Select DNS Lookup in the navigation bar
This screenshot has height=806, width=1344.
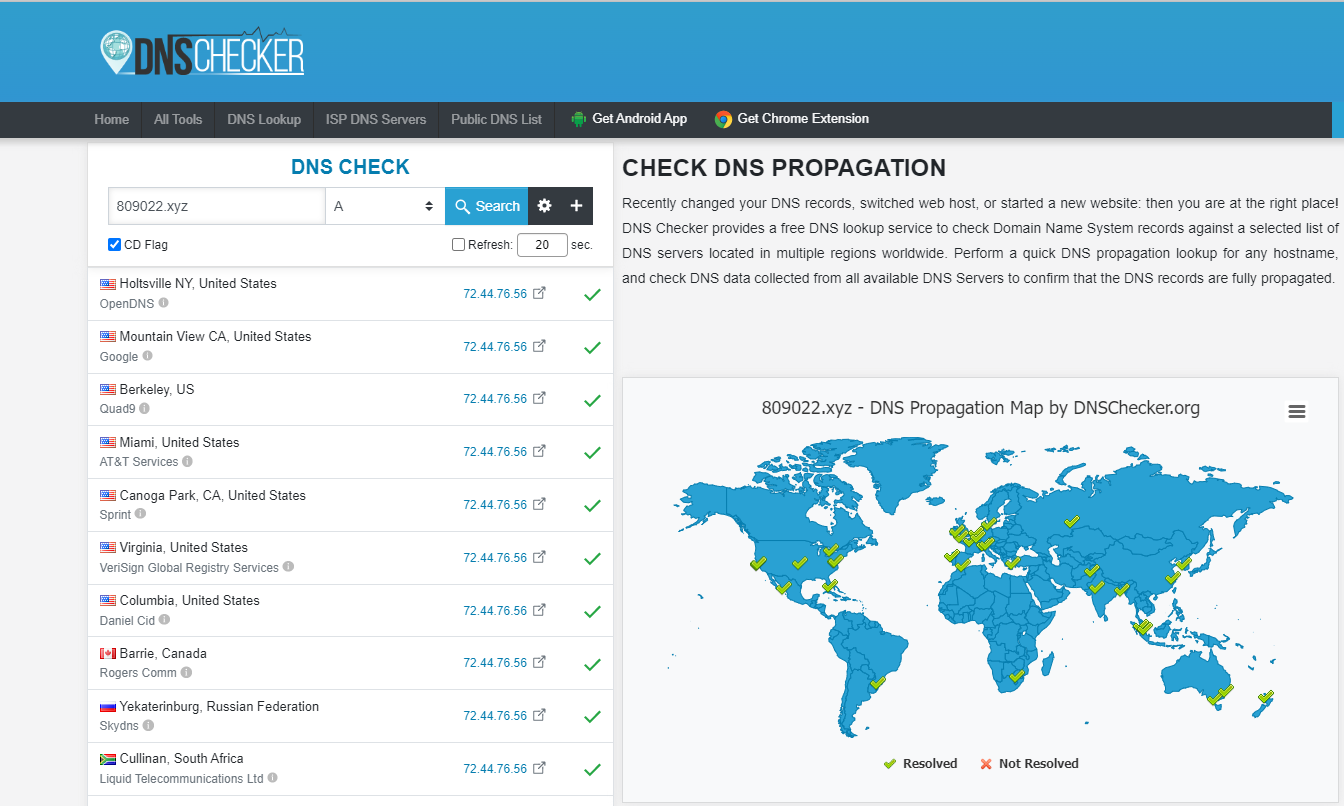coord(263,118)
